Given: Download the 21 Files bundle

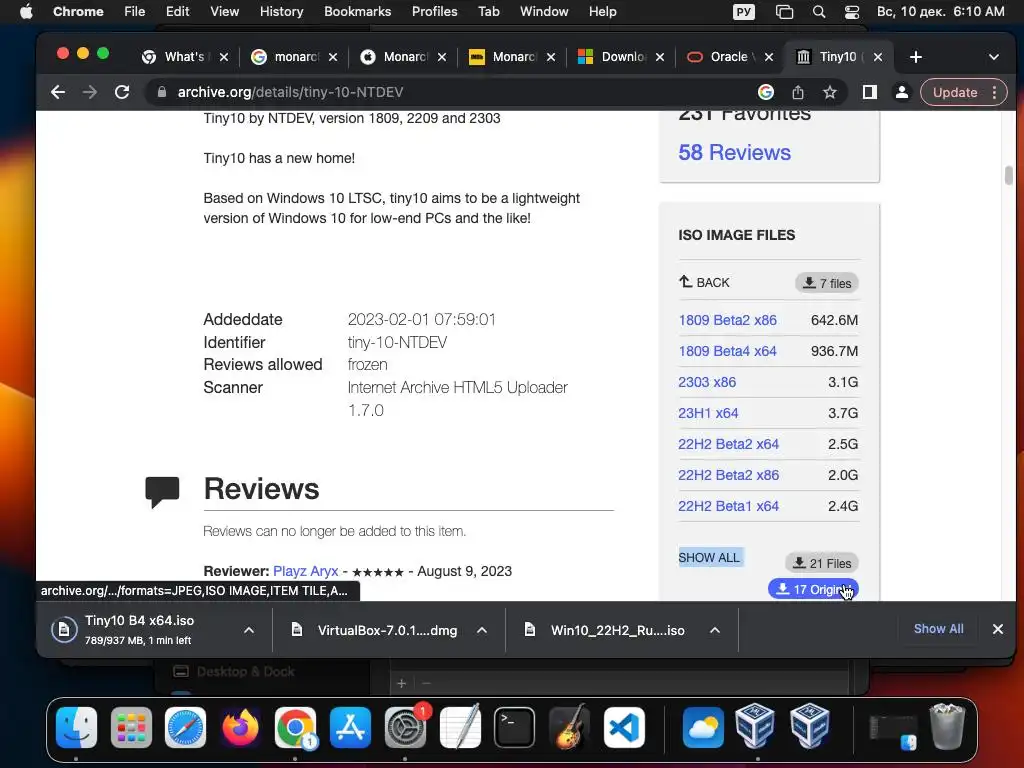Looking at the screenshot, I should (822, 563).
